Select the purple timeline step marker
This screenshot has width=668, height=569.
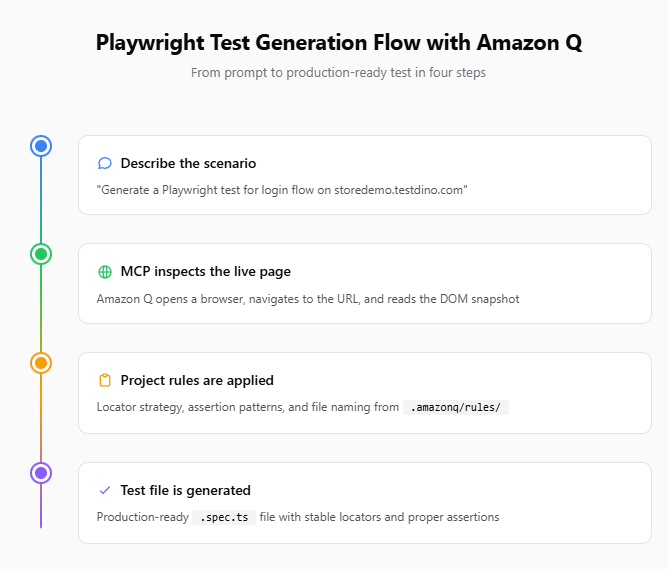(41, 472)
